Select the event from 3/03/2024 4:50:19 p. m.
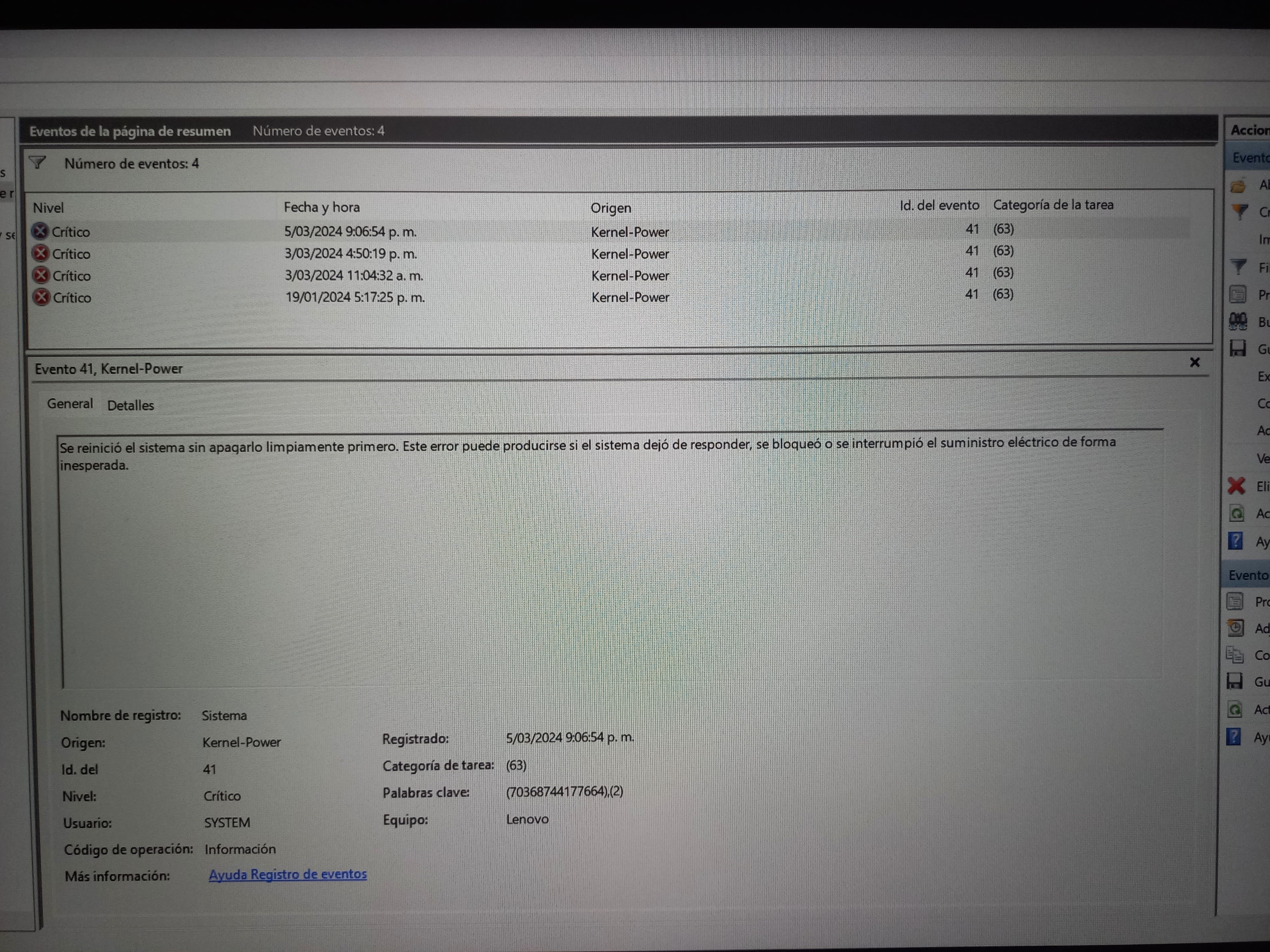This screenshot has height=952, width=1270. point(350,254)
